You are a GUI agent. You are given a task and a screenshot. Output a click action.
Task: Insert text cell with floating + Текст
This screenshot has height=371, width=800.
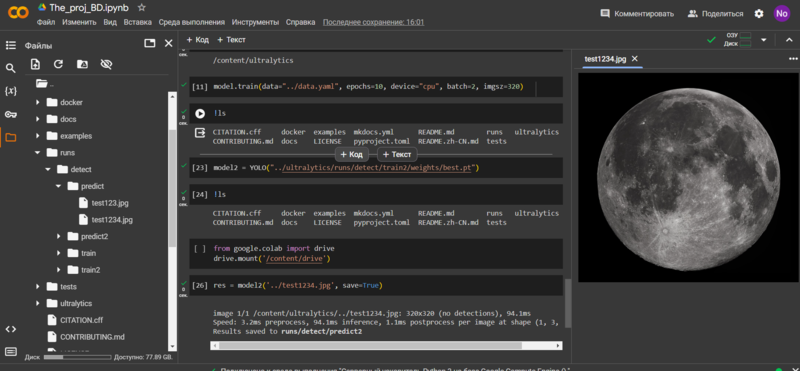pyautogui.click(x=397, y=154)
